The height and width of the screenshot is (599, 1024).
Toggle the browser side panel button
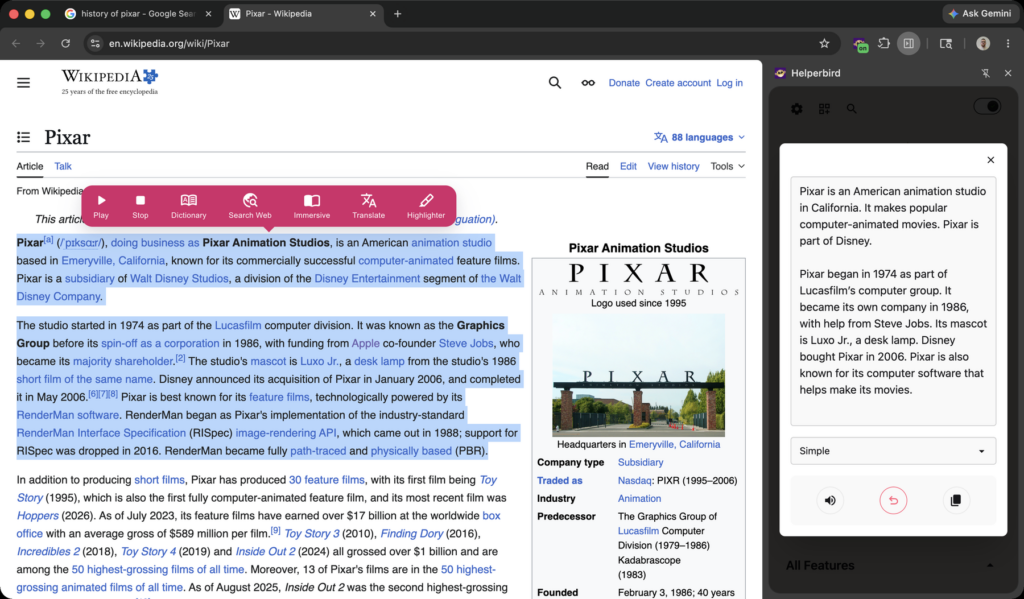[908, 44]
